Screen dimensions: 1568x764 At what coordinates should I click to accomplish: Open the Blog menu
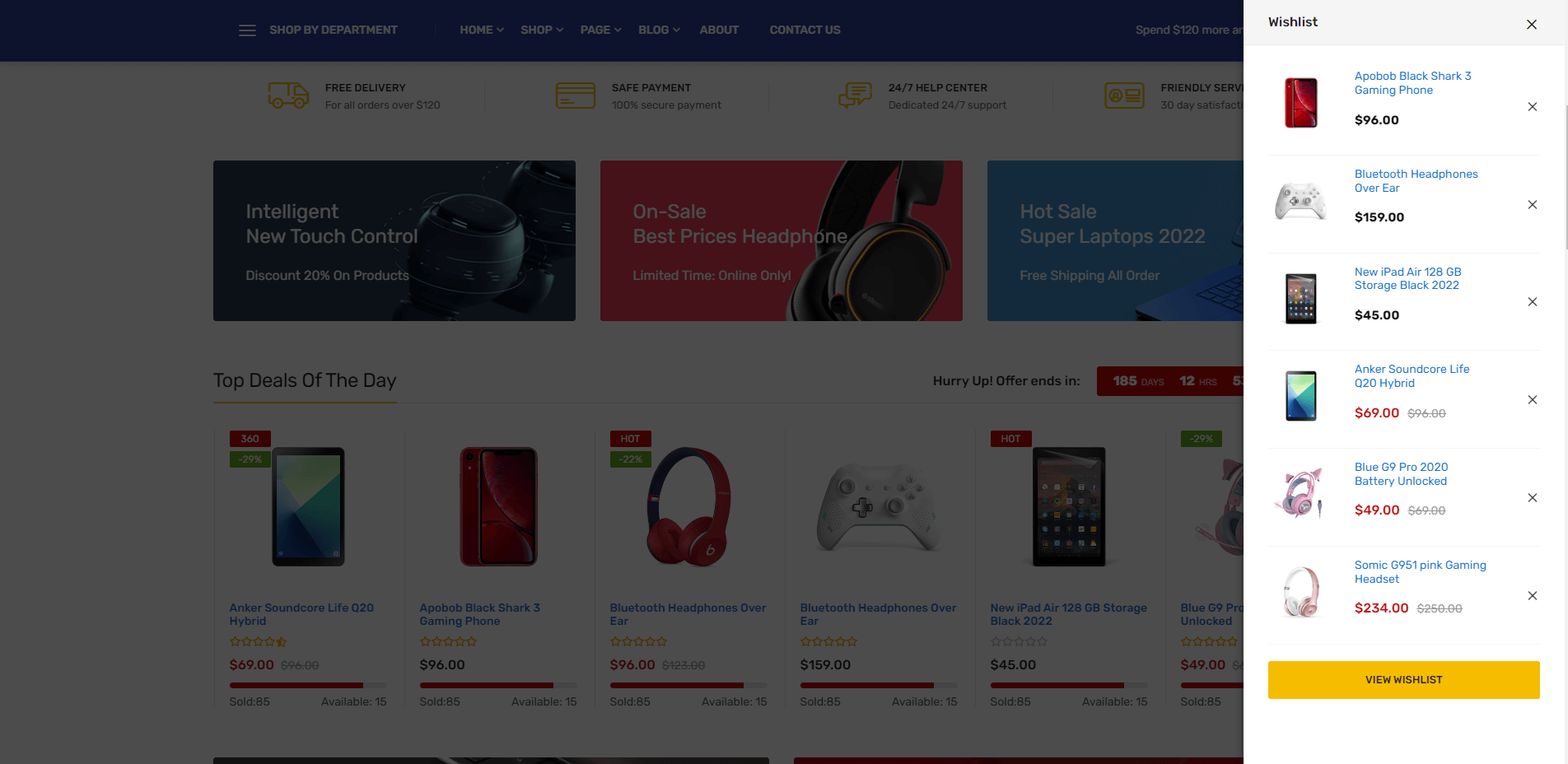(x=659, y=30)
